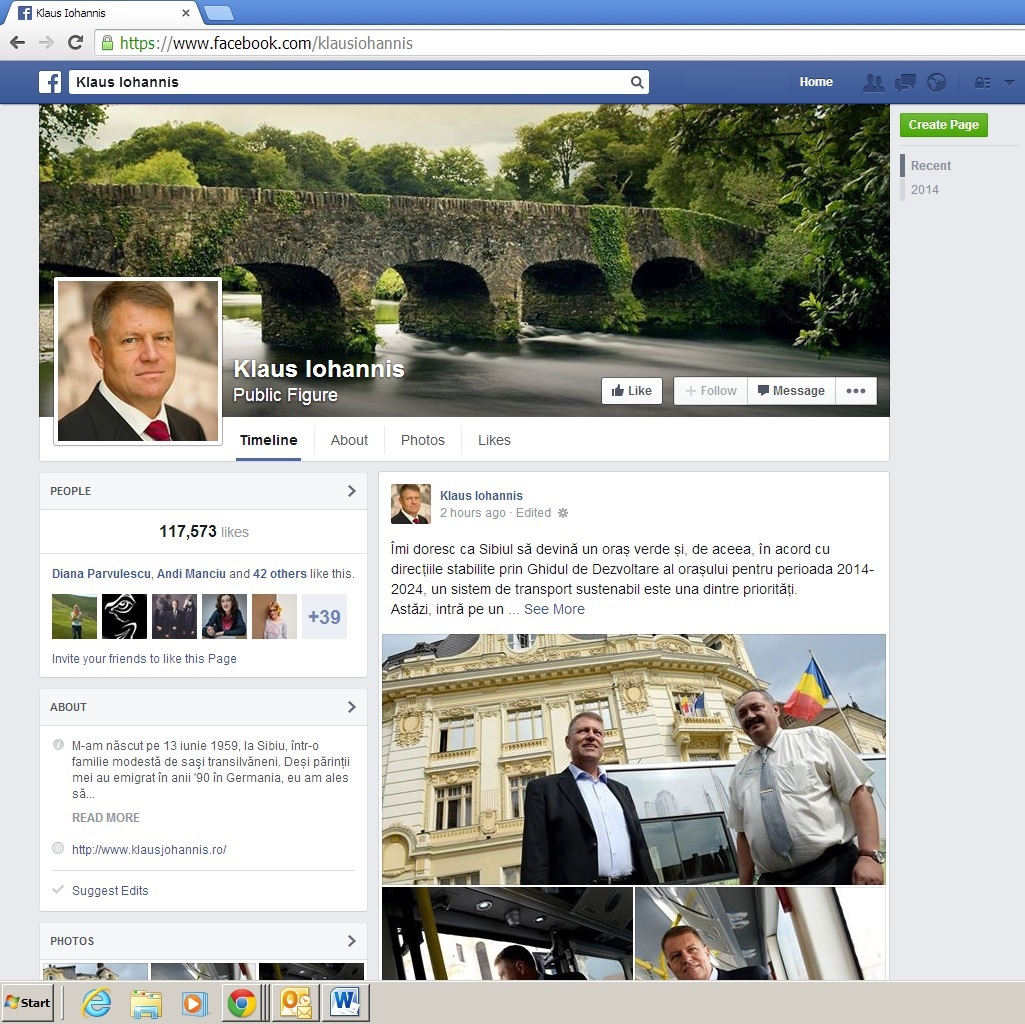Open the klausjohannis.ro website link
The height and width of the screenshot is (1024, 1025).
pos(149,850)
